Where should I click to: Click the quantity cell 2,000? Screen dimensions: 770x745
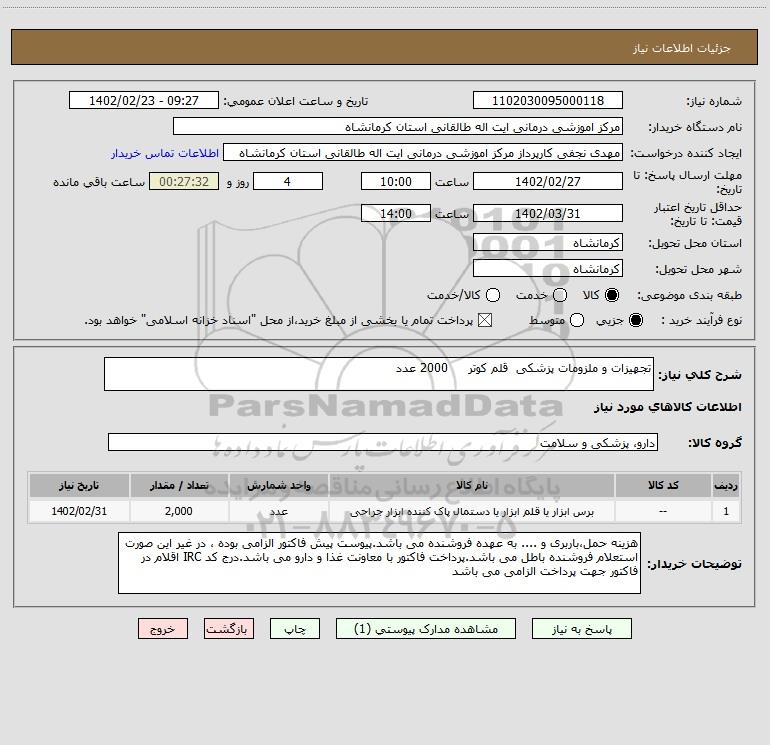179,511
